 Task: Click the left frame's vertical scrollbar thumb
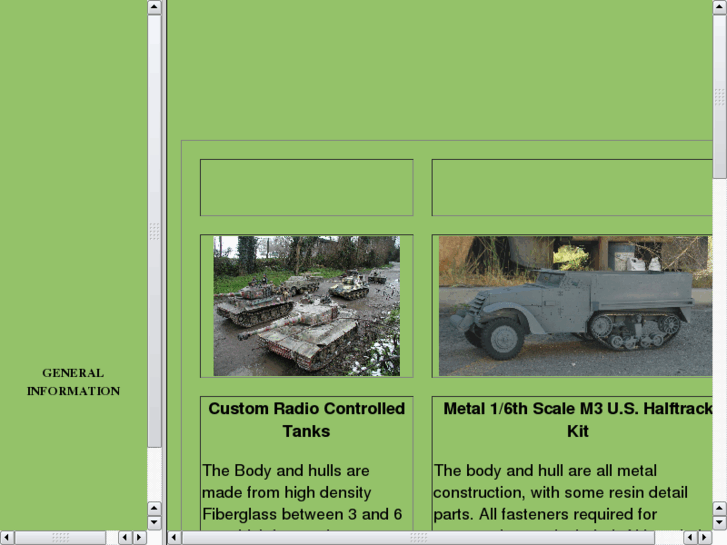(x=154, y=231)
